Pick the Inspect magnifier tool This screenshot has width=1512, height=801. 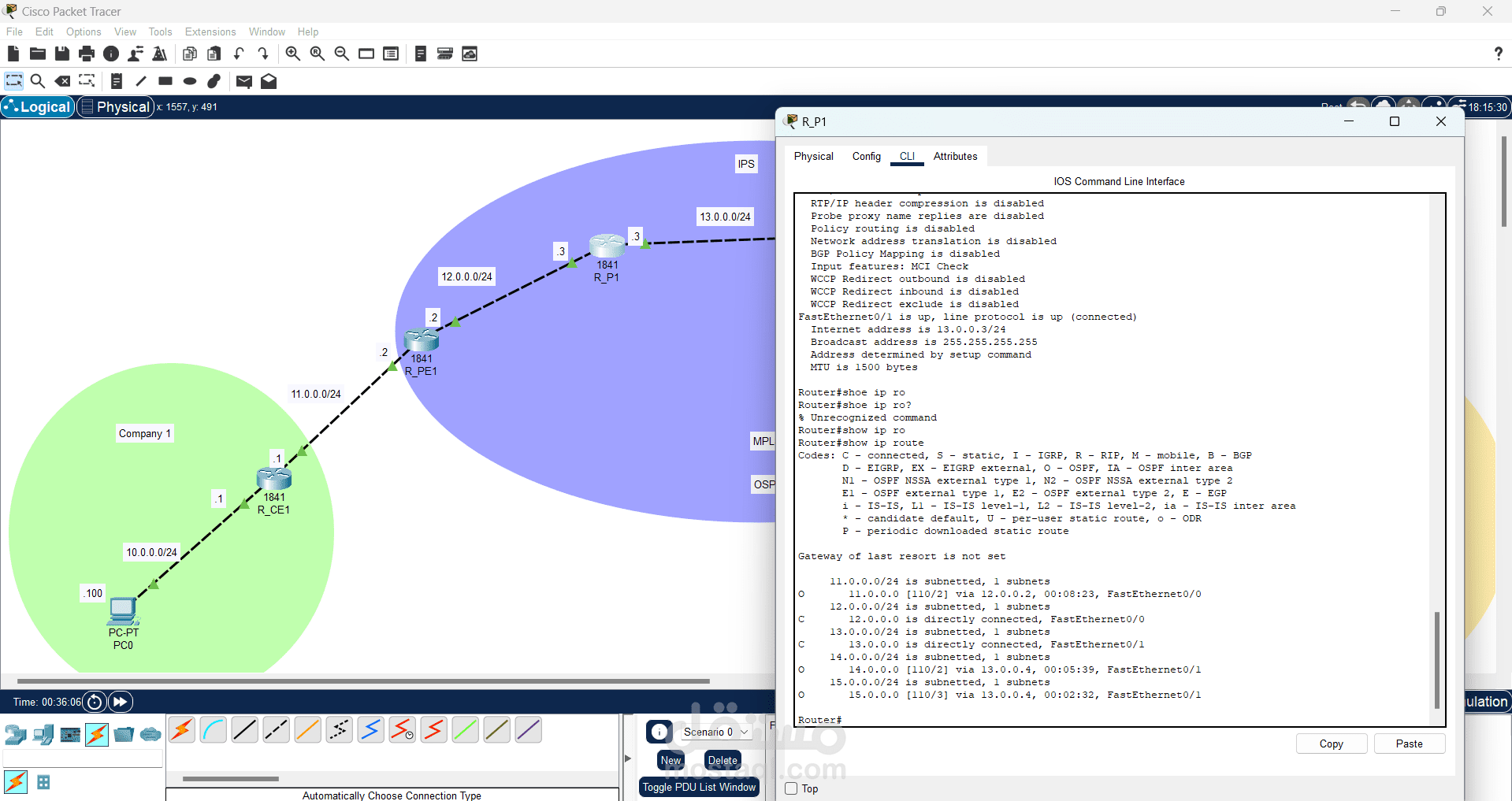pos(37,81)
